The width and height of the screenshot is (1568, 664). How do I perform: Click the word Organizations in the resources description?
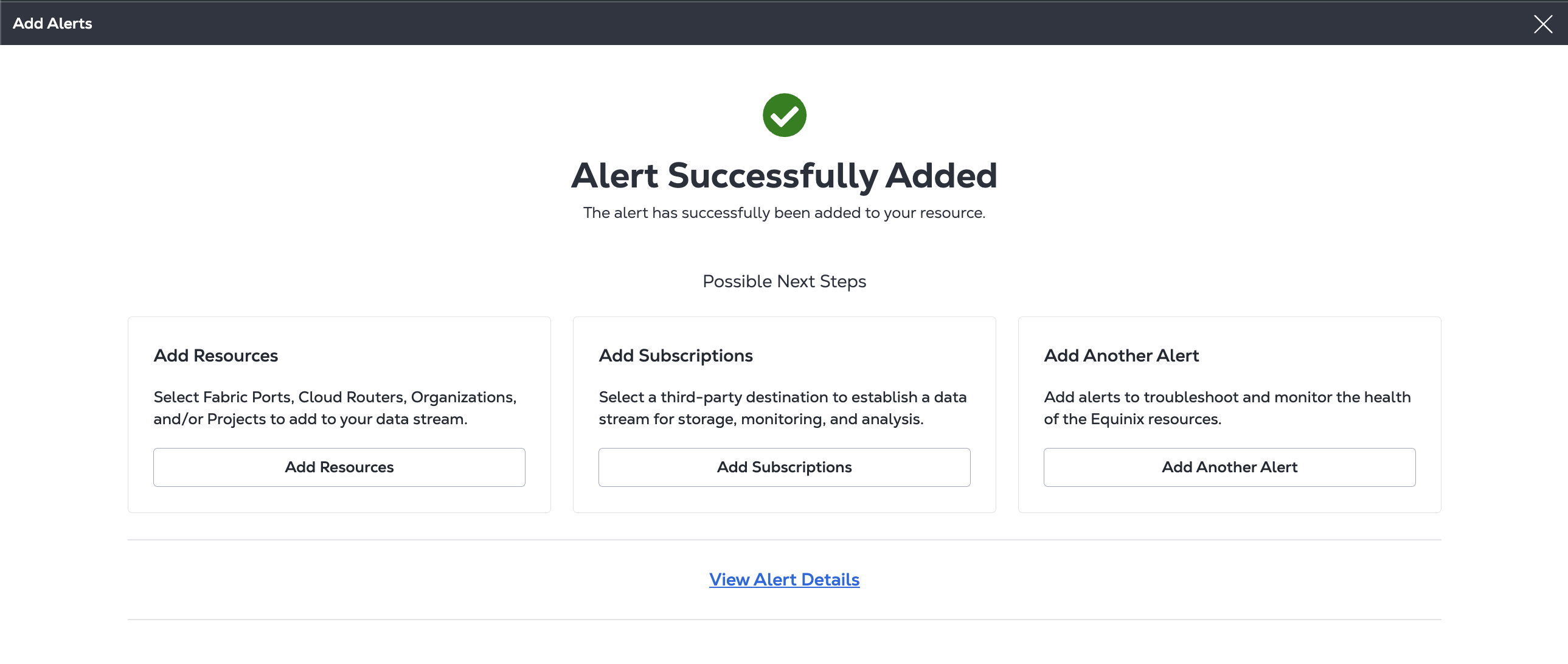point(463,397)
